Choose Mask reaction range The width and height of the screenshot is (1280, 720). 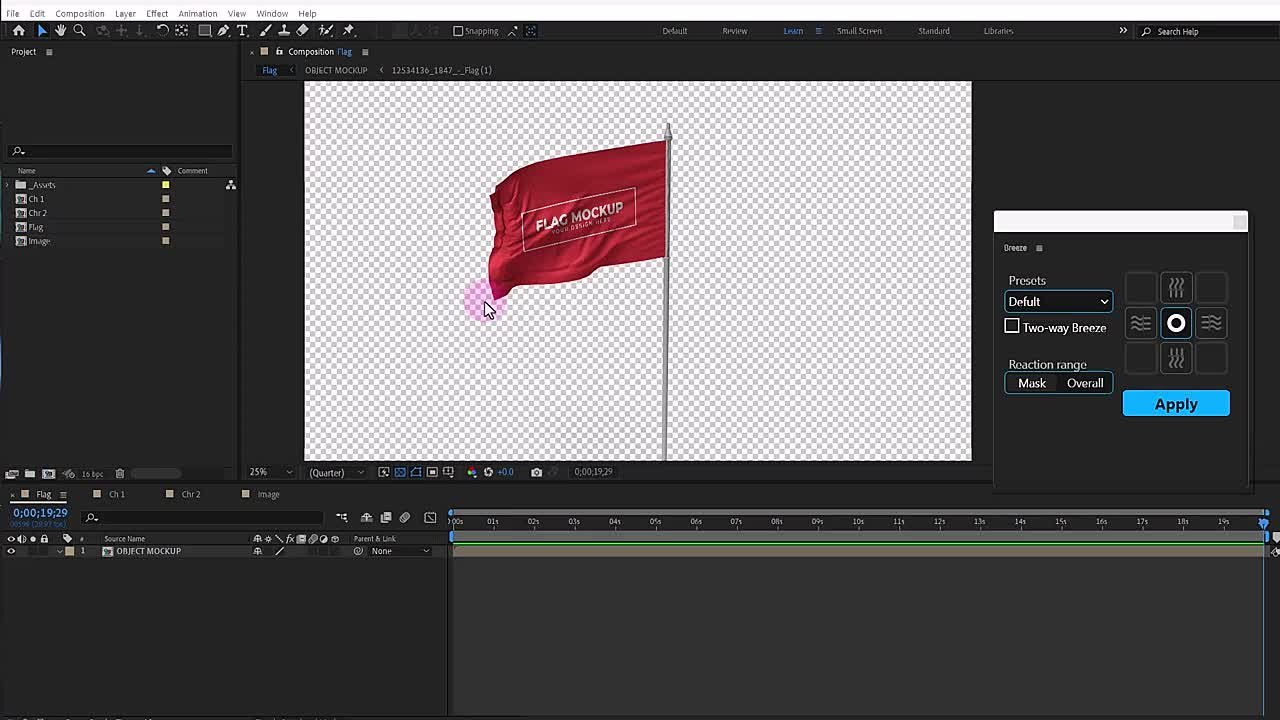[1032, 383]
